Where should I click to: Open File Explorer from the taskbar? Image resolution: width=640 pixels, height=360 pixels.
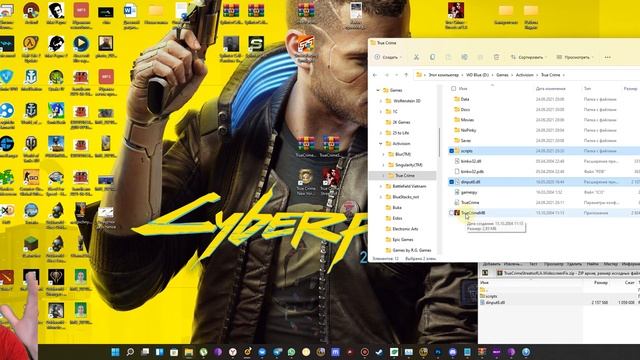coord(189,352)
